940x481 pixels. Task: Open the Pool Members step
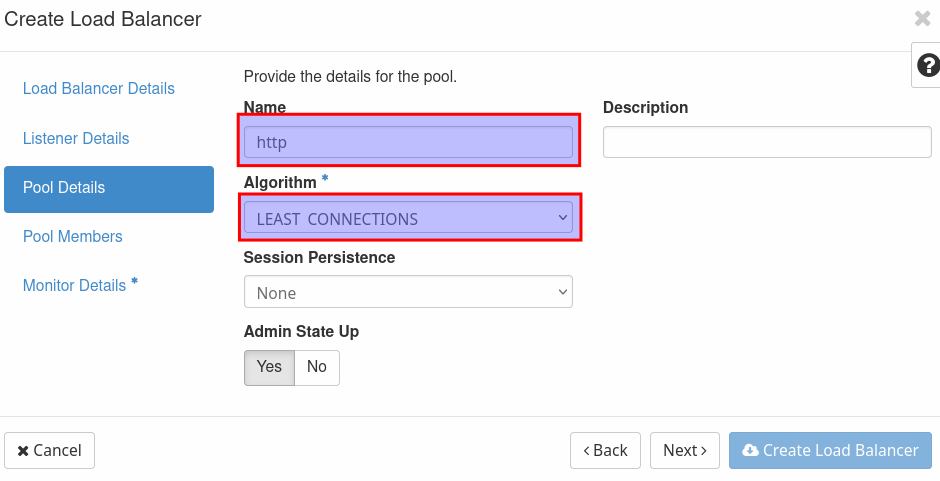(73, 237)
